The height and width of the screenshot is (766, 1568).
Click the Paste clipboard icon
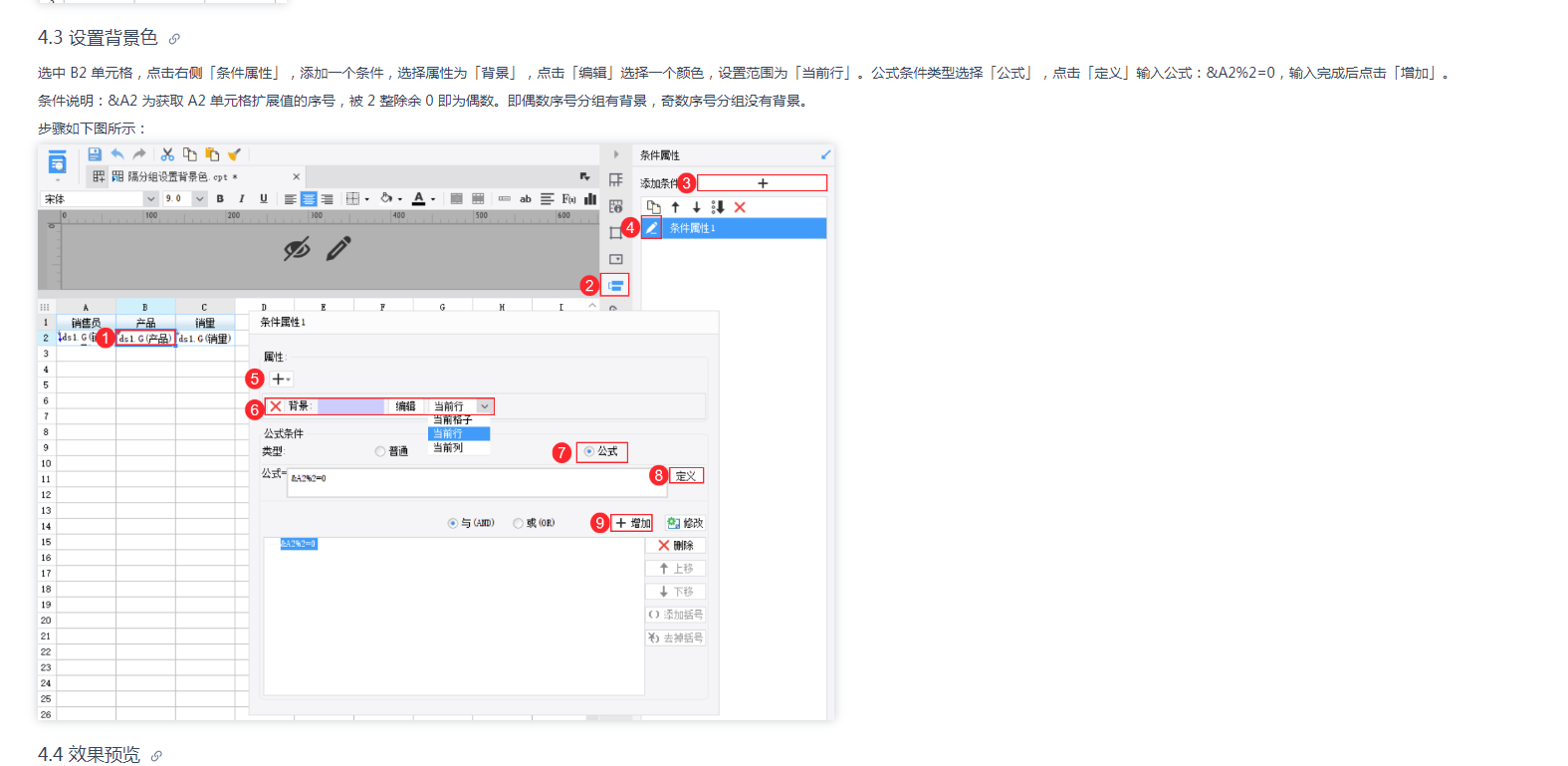click(212, 154)
